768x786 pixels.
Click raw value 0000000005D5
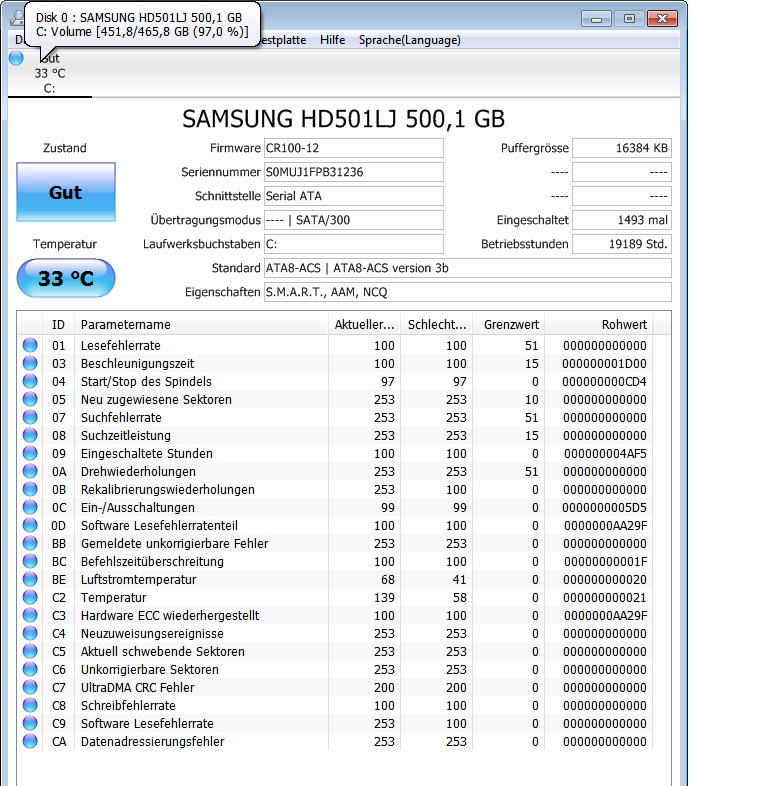605,508
